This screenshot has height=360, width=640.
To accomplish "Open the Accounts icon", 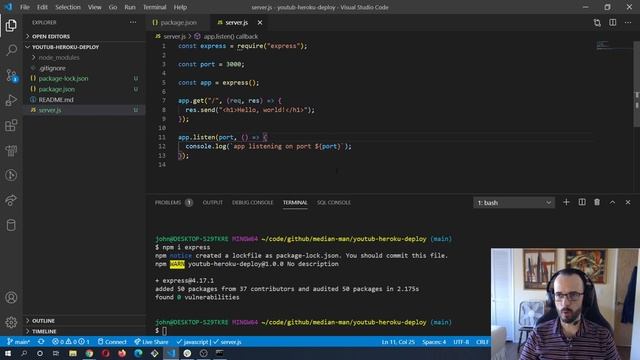I will [x=11, y=298].
